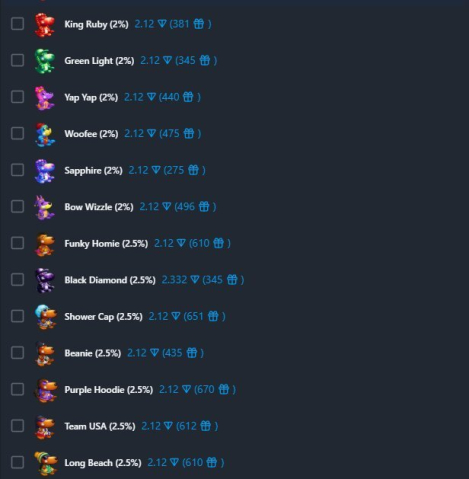This screenshot has height=479, width=469.
Task: Click the red King Ruby dog icon
Action: click(x=45, y=24)
